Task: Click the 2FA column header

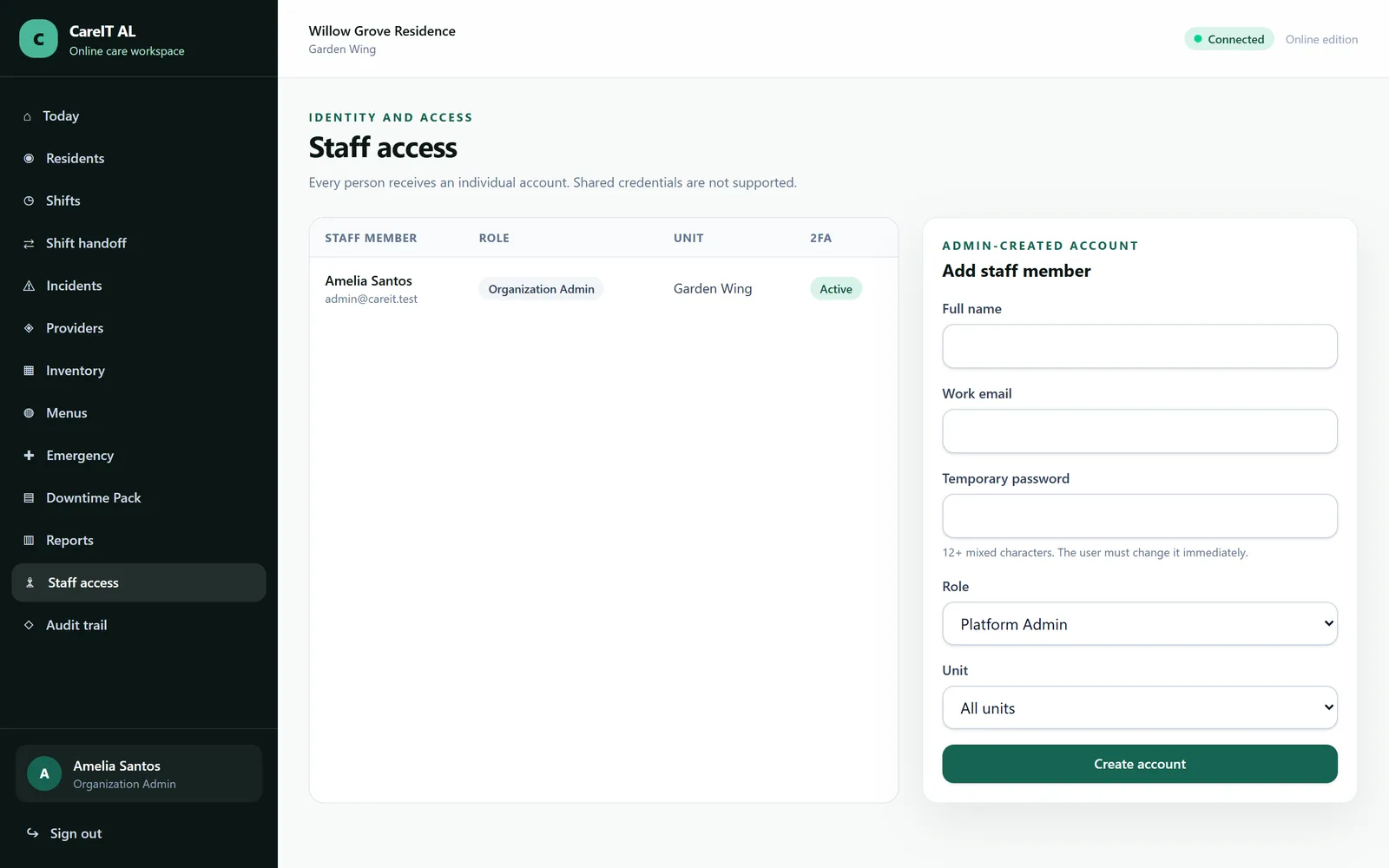Action: pos(820,238)
